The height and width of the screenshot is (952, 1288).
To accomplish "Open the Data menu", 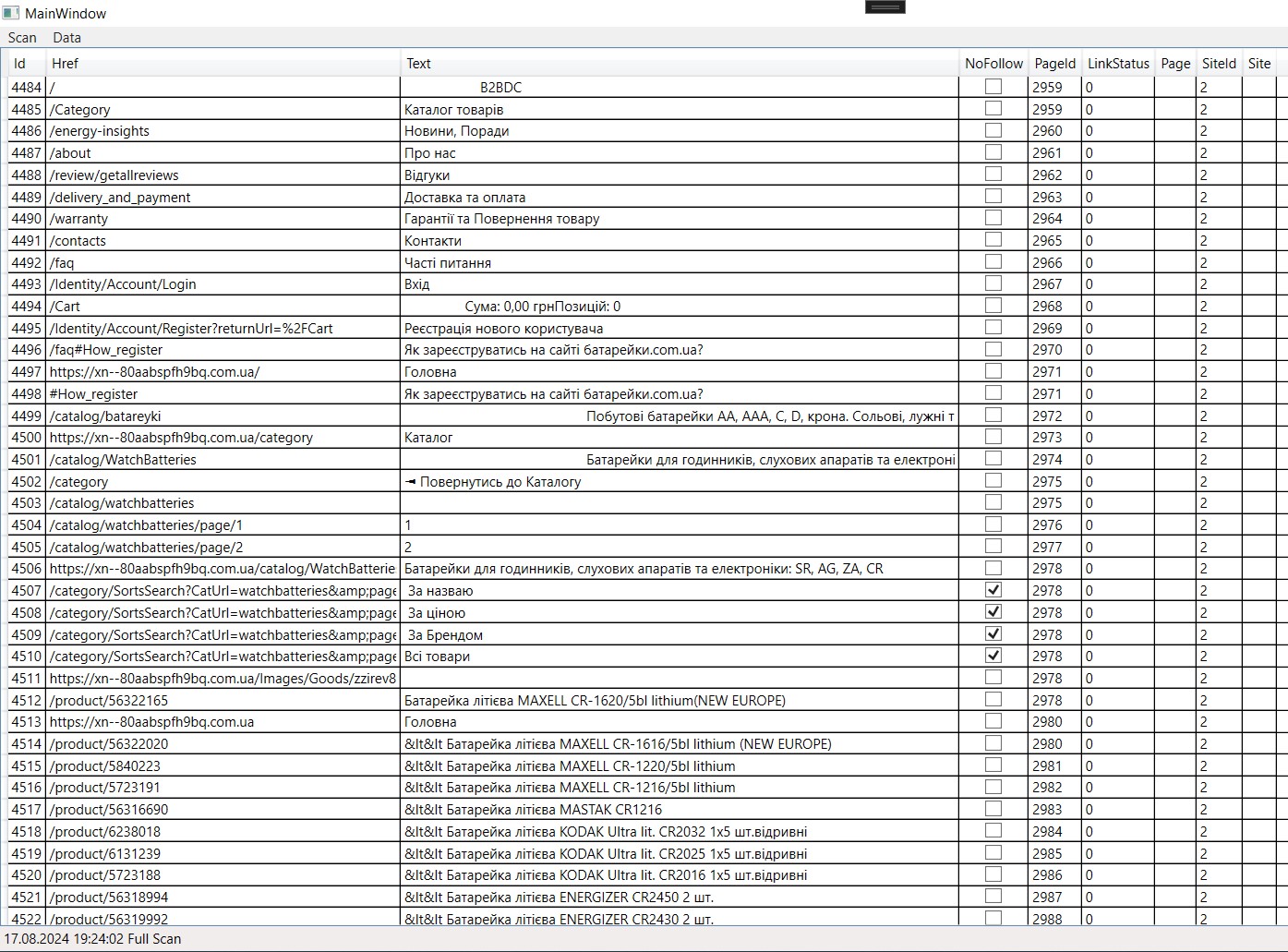I will [66, 38].
